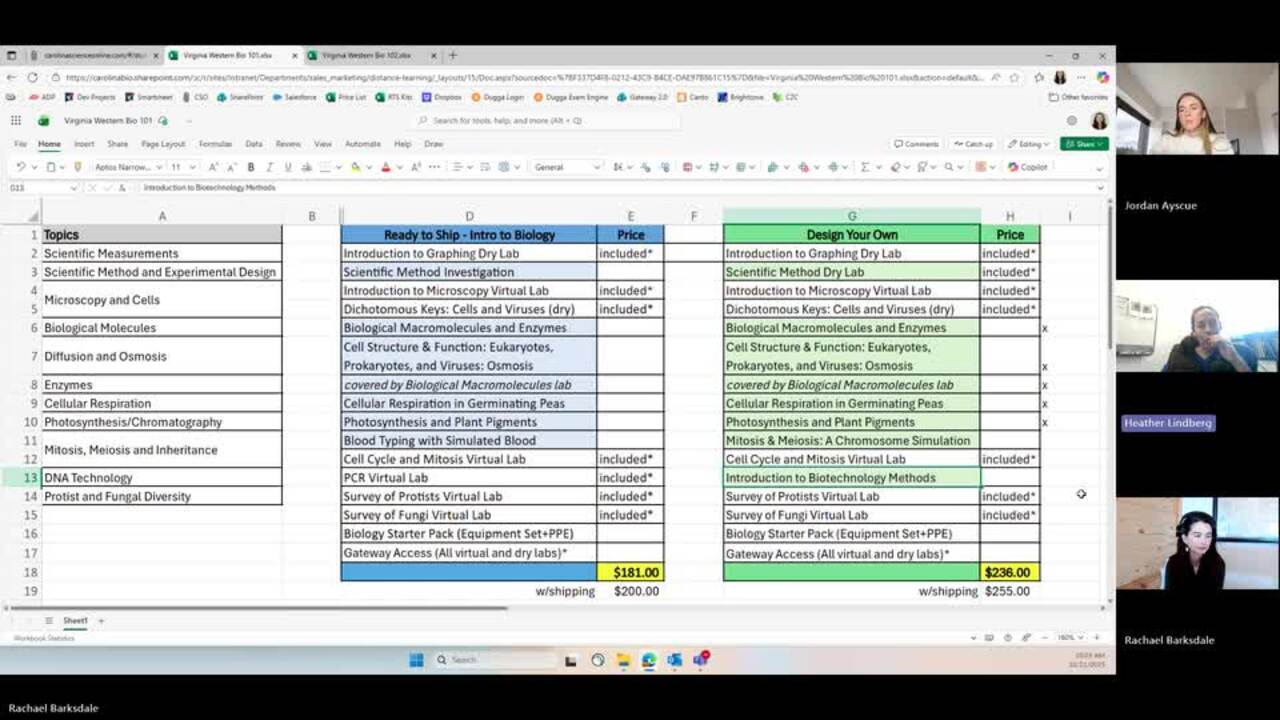This screenshot has height=720, width=1280.
Task: Open the Formulas ribbon tab
Action: 215,144
